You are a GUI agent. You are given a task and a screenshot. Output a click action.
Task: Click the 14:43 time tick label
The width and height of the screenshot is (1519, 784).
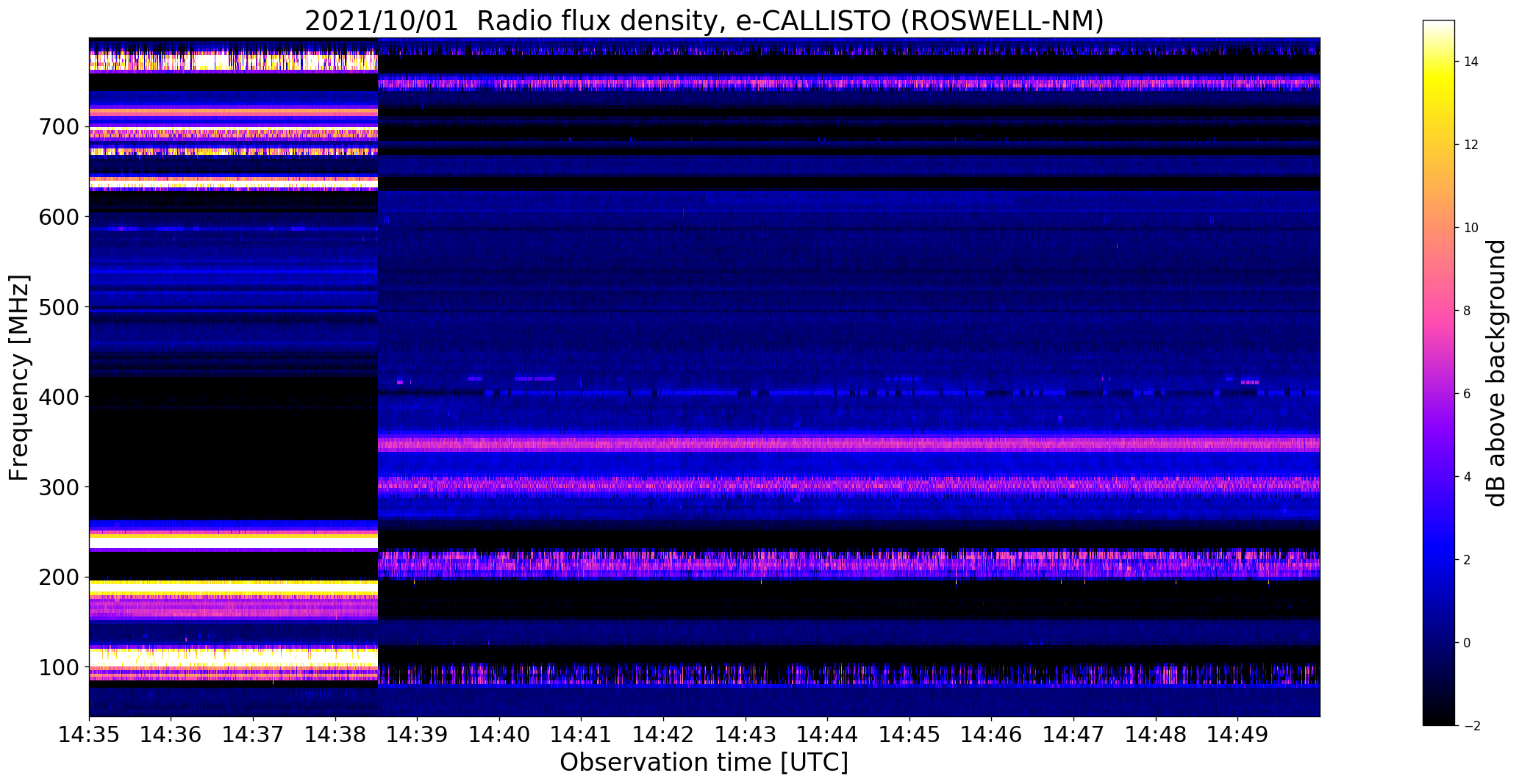pos(746,734)
